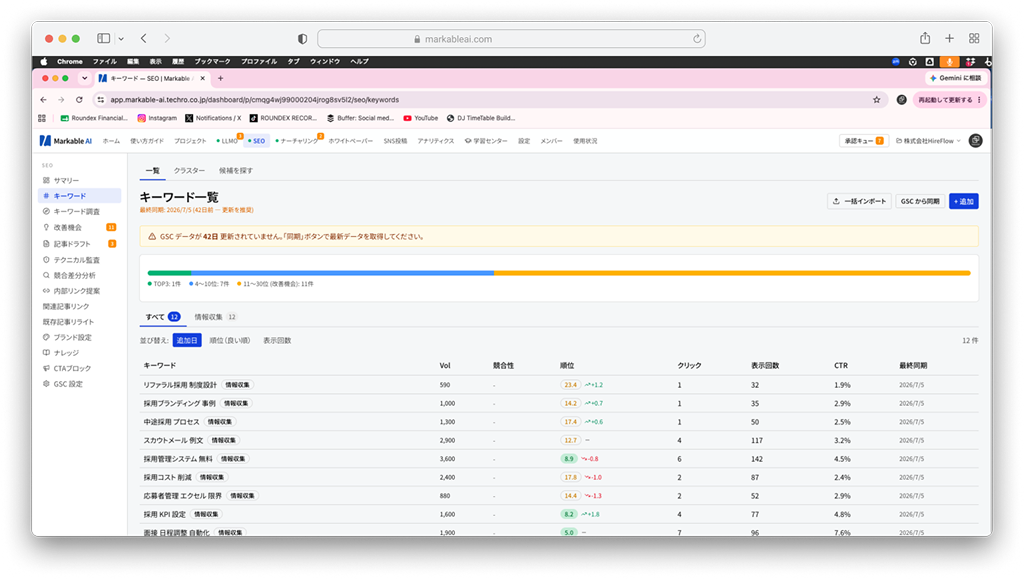Click 承認キュー button
The image size is (1024, 579).
pyautogui.click(x=863, y=141)
